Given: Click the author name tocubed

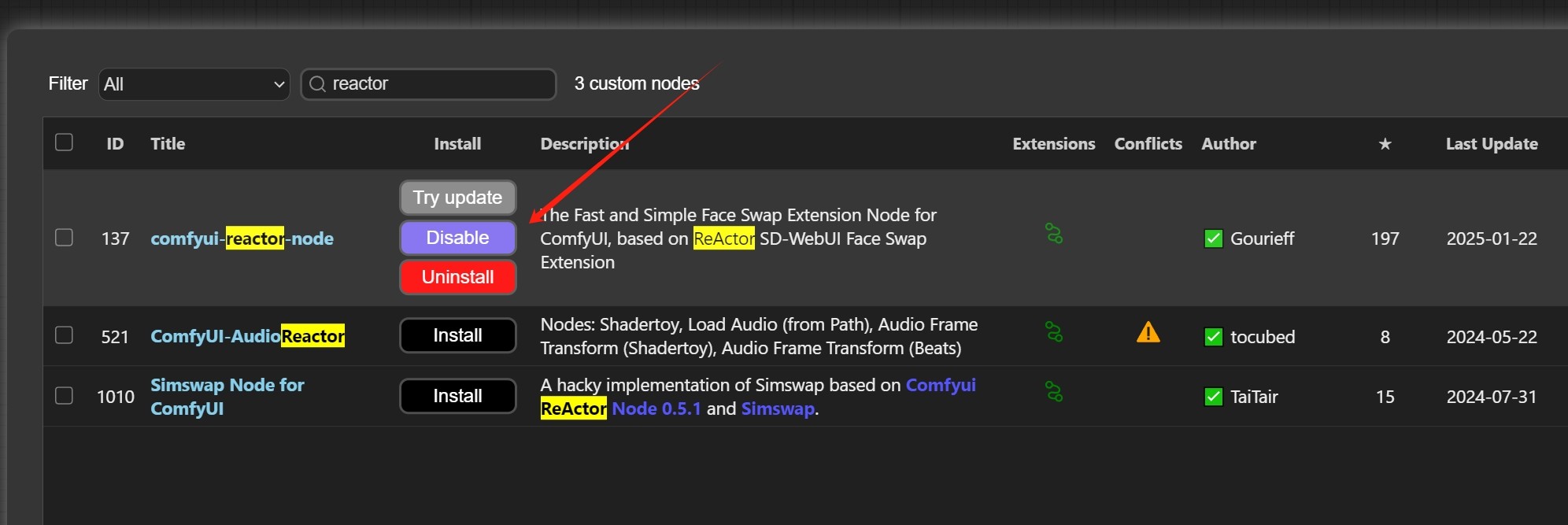Looking at the screenshot, I should click(1263, 337).
